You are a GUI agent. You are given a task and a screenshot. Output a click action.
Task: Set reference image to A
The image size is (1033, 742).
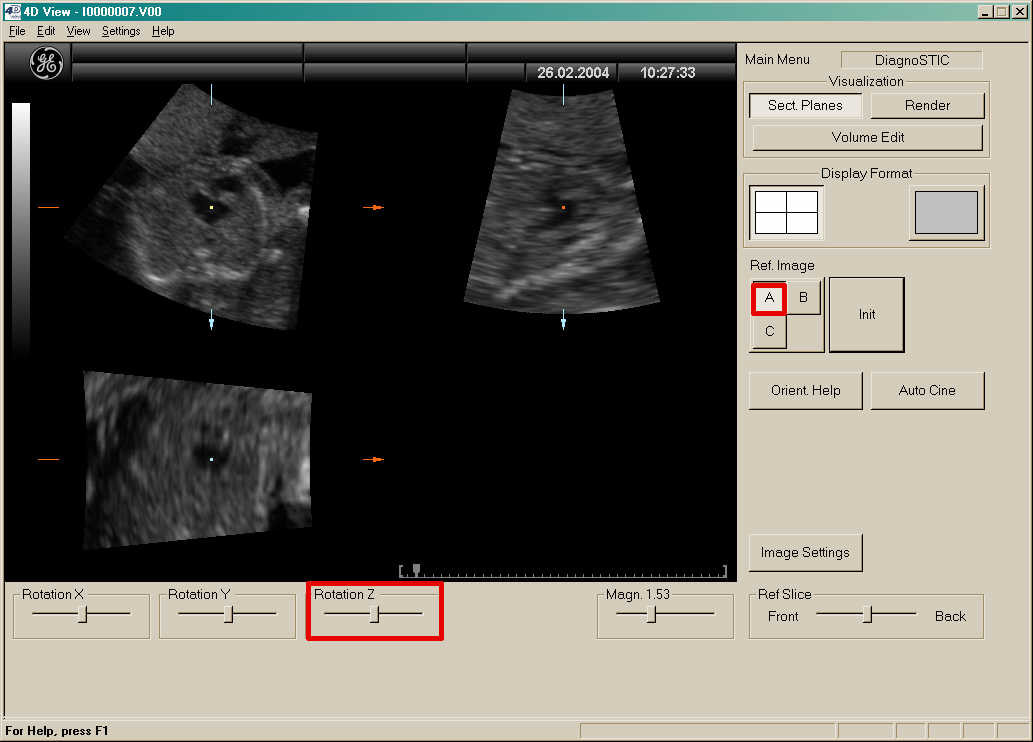tap(769, 298)
